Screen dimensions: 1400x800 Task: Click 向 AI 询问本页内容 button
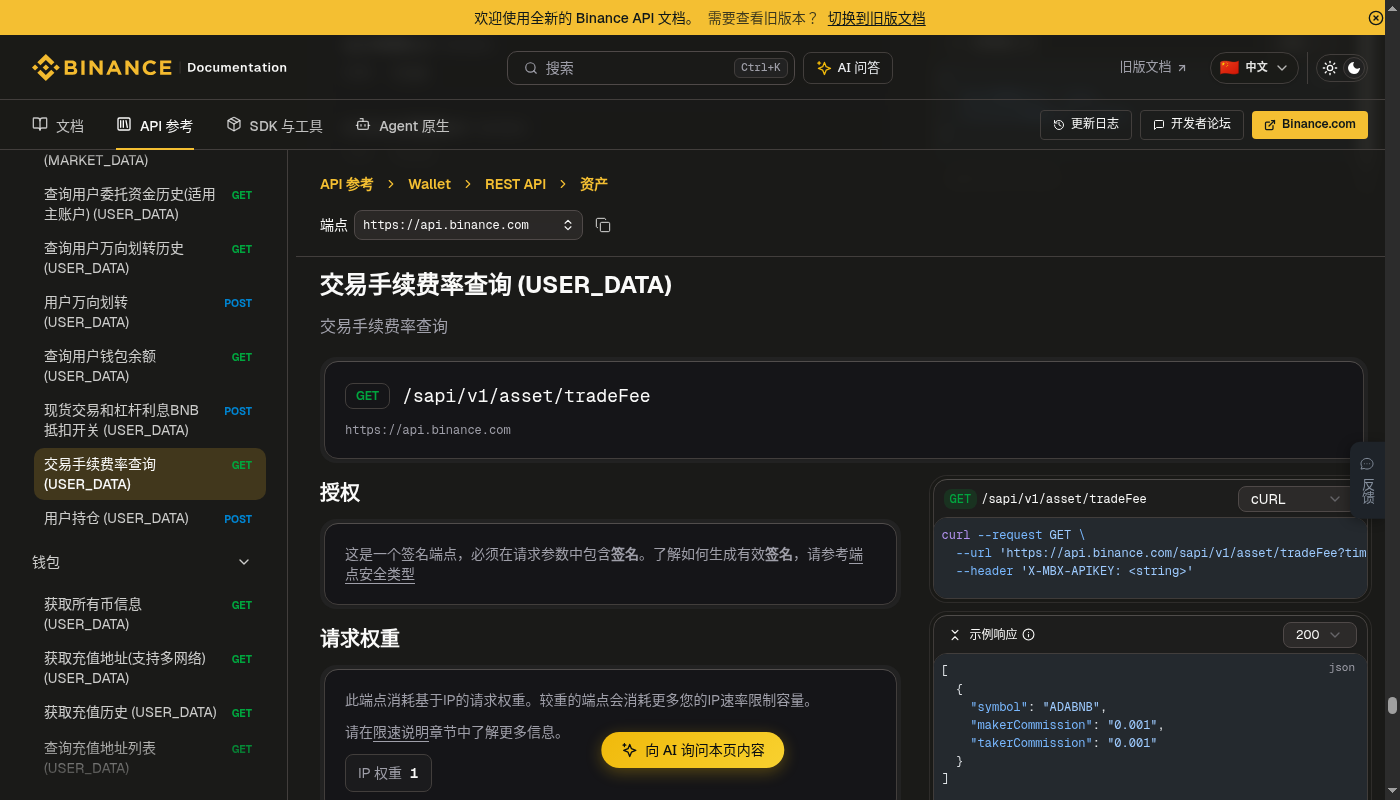(692, 750)
